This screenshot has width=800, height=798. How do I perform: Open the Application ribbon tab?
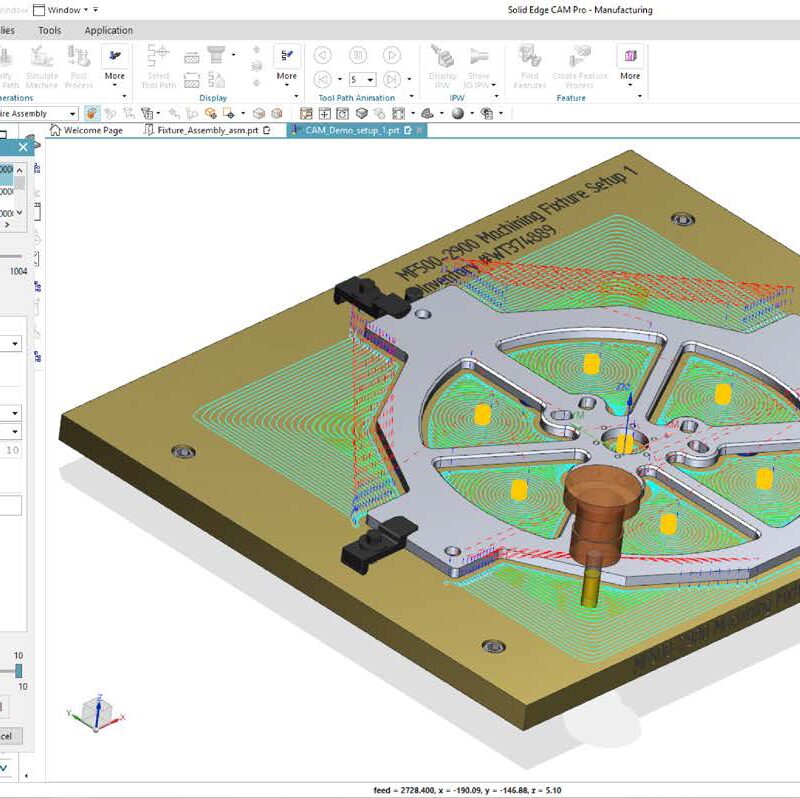tap(109, 30)
